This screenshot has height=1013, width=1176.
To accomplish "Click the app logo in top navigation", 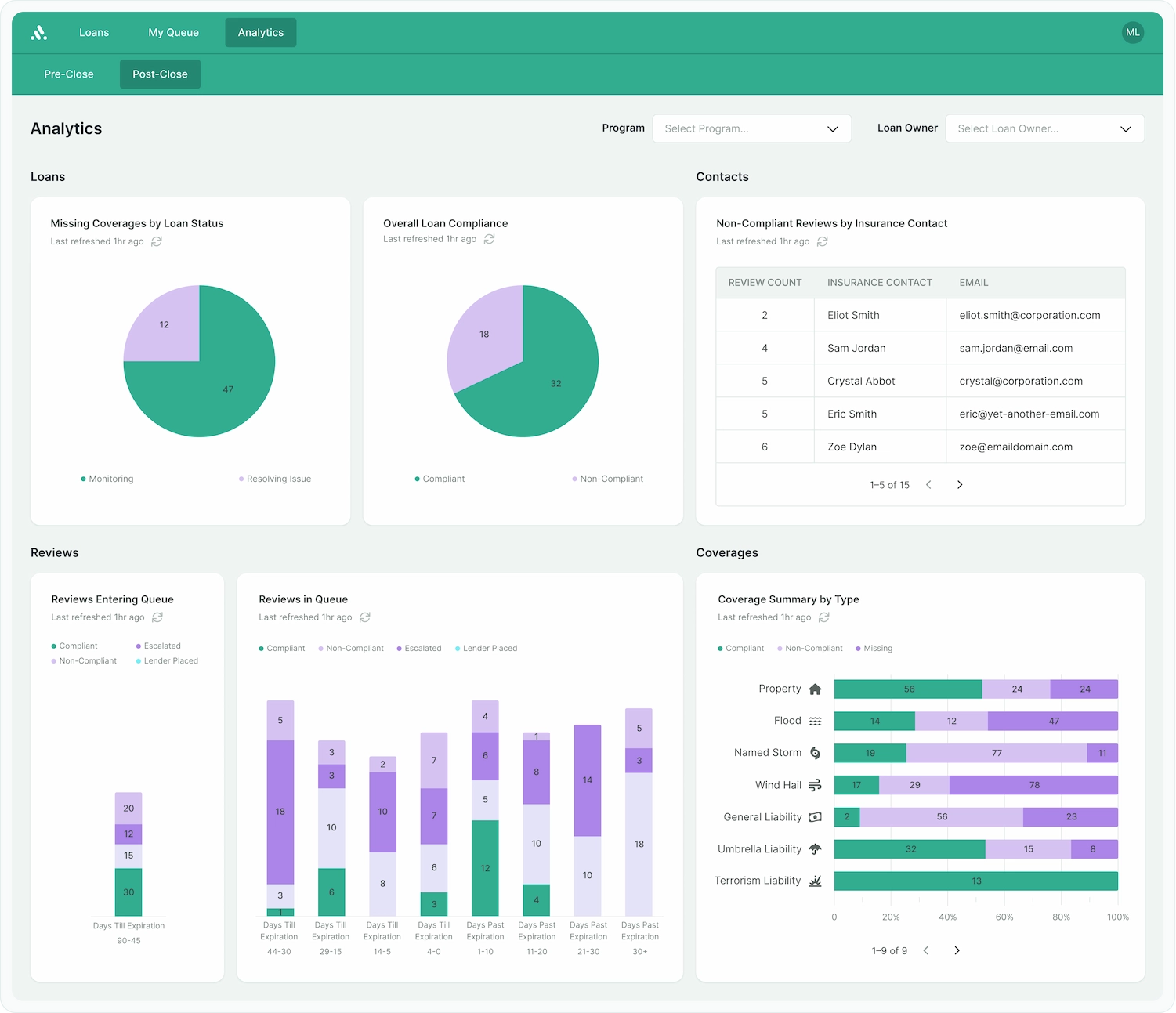I will [x=38, y=32].
